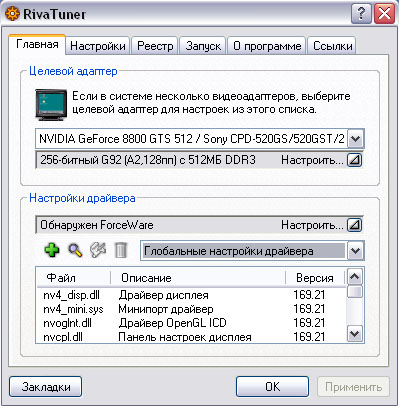
Task: Close the RivaTuner window
Action: 384,14
